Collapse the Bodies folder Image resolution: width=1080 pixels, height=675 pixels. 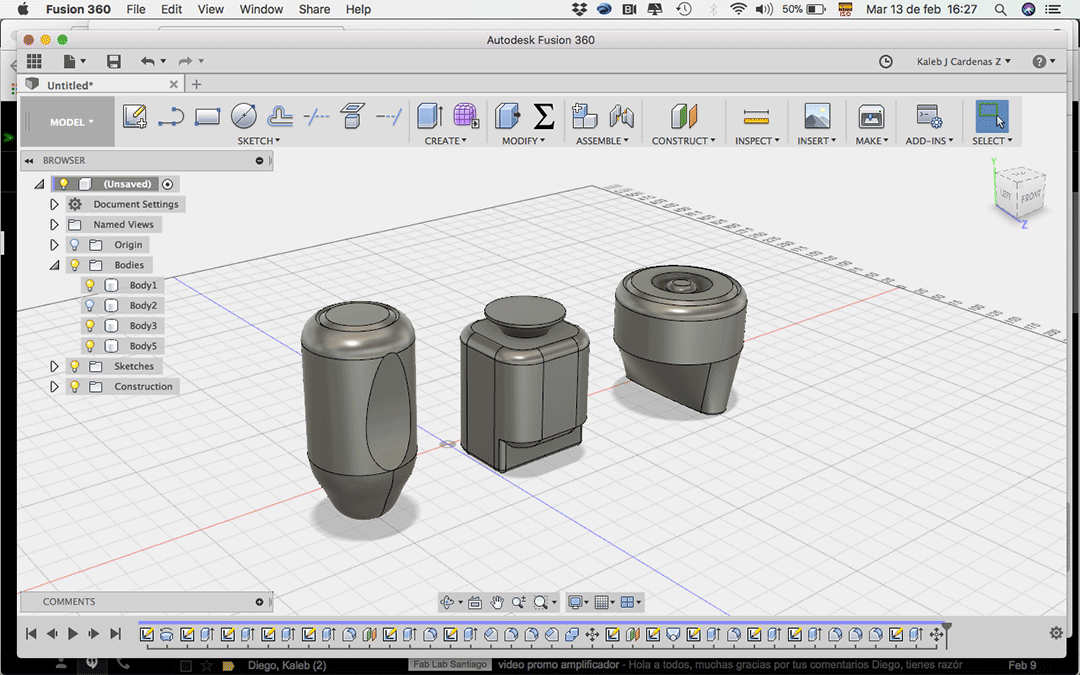(x=55, y=265)
